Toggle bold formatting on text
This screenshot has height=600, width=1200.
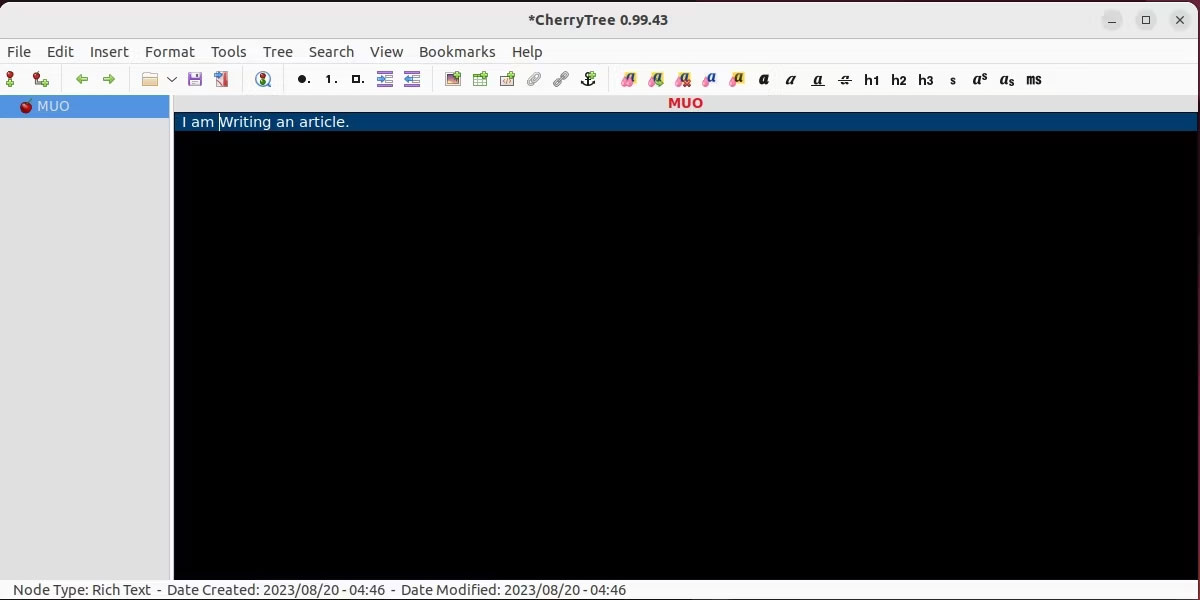pos(763,79)
